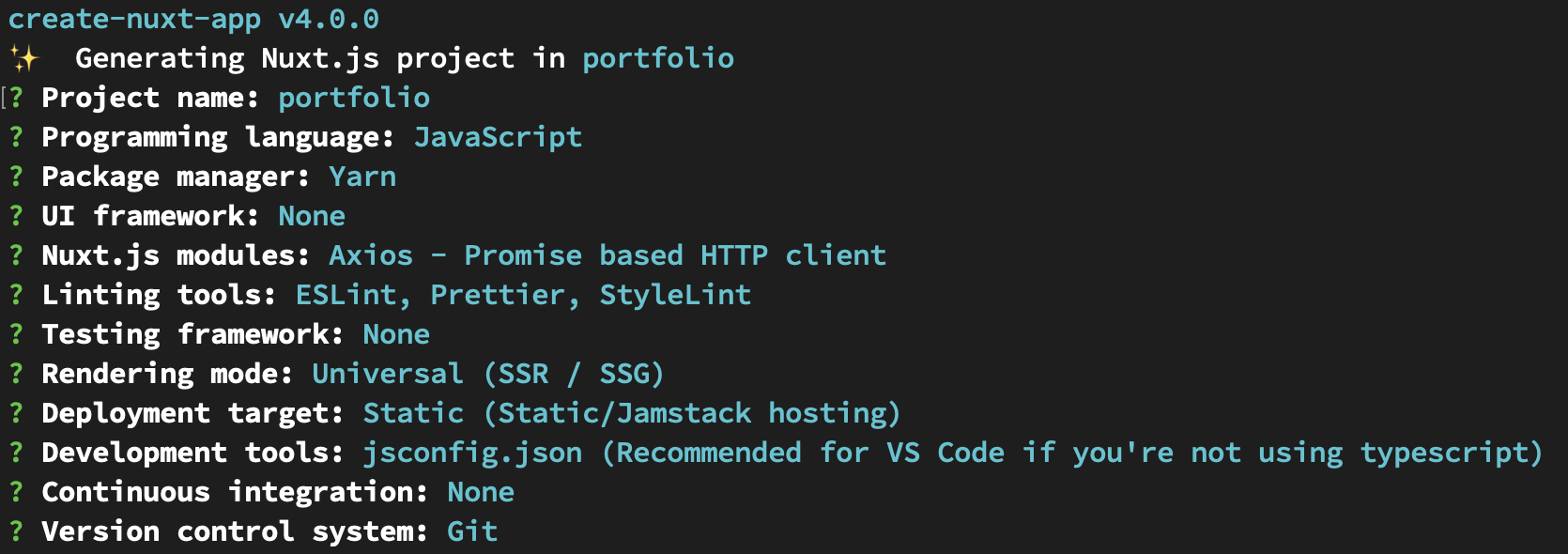Click the question mark beside Rendering mode
The width and height of the screenshot is (1568, 554).
[x=16, y=374]
